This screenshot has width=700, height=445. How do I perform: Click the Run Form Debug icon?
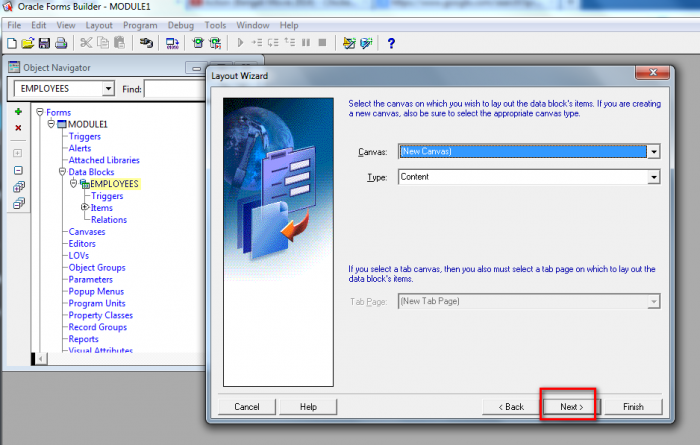click(215, 43)
